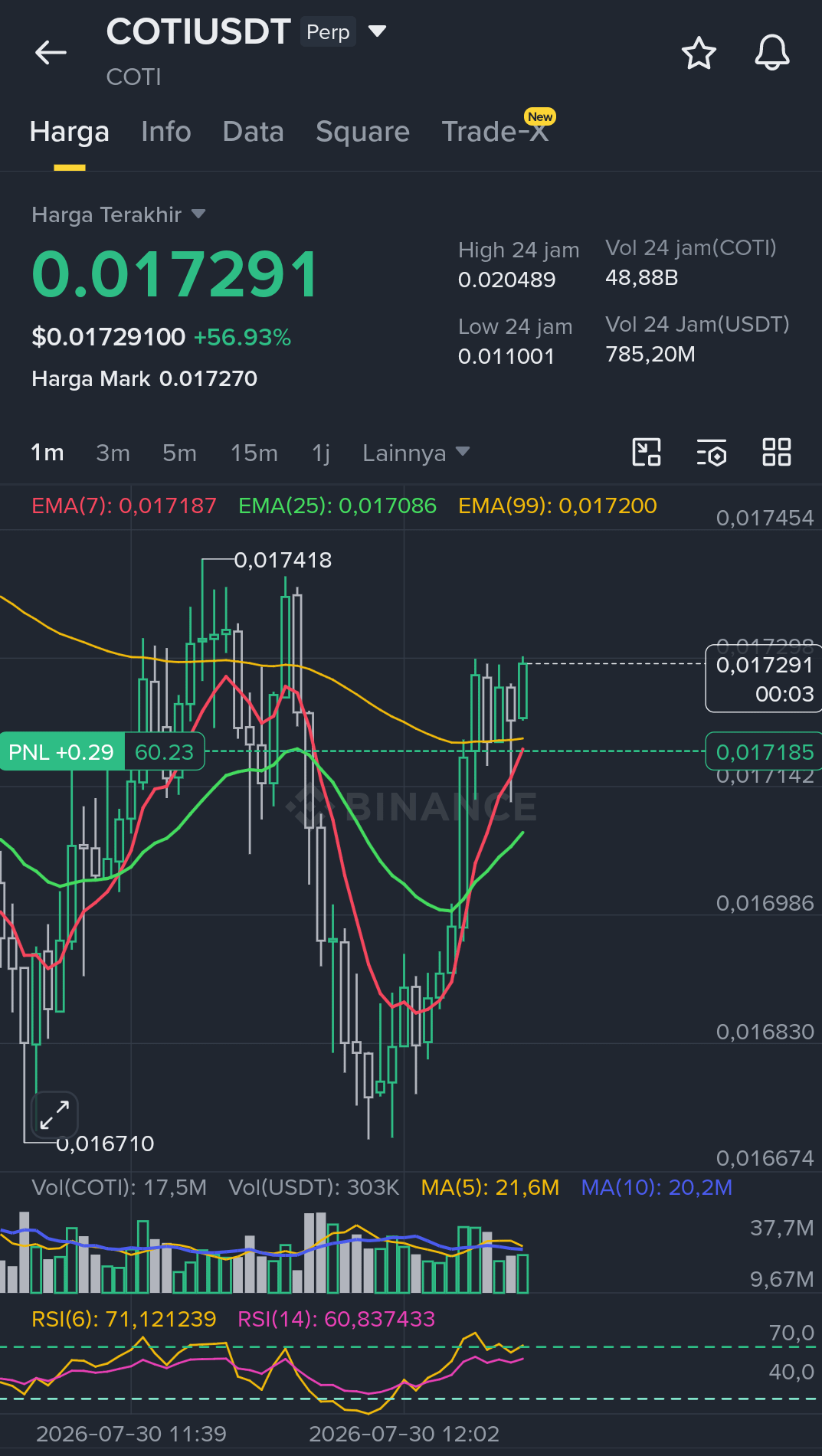The width and height of the screenshot is (822, 1456).
Task: Tap the PNL +0.29 position label
Action: point(61,752)
